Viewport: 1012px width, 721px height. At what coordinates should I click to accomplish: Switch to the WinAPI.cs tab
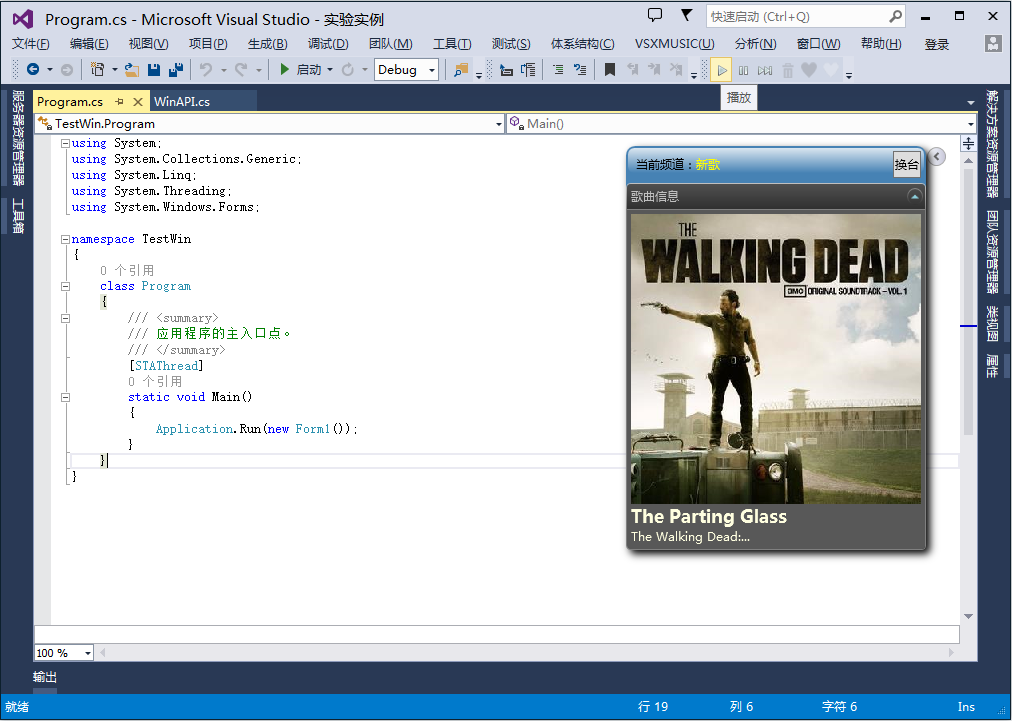tap(182, 101)
